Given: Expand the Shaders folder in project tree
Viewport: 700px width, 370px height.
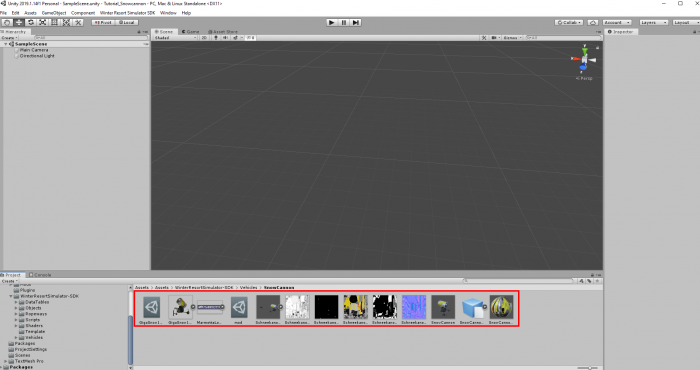Looking at the screenshot, I should click(x=16, y=326).
